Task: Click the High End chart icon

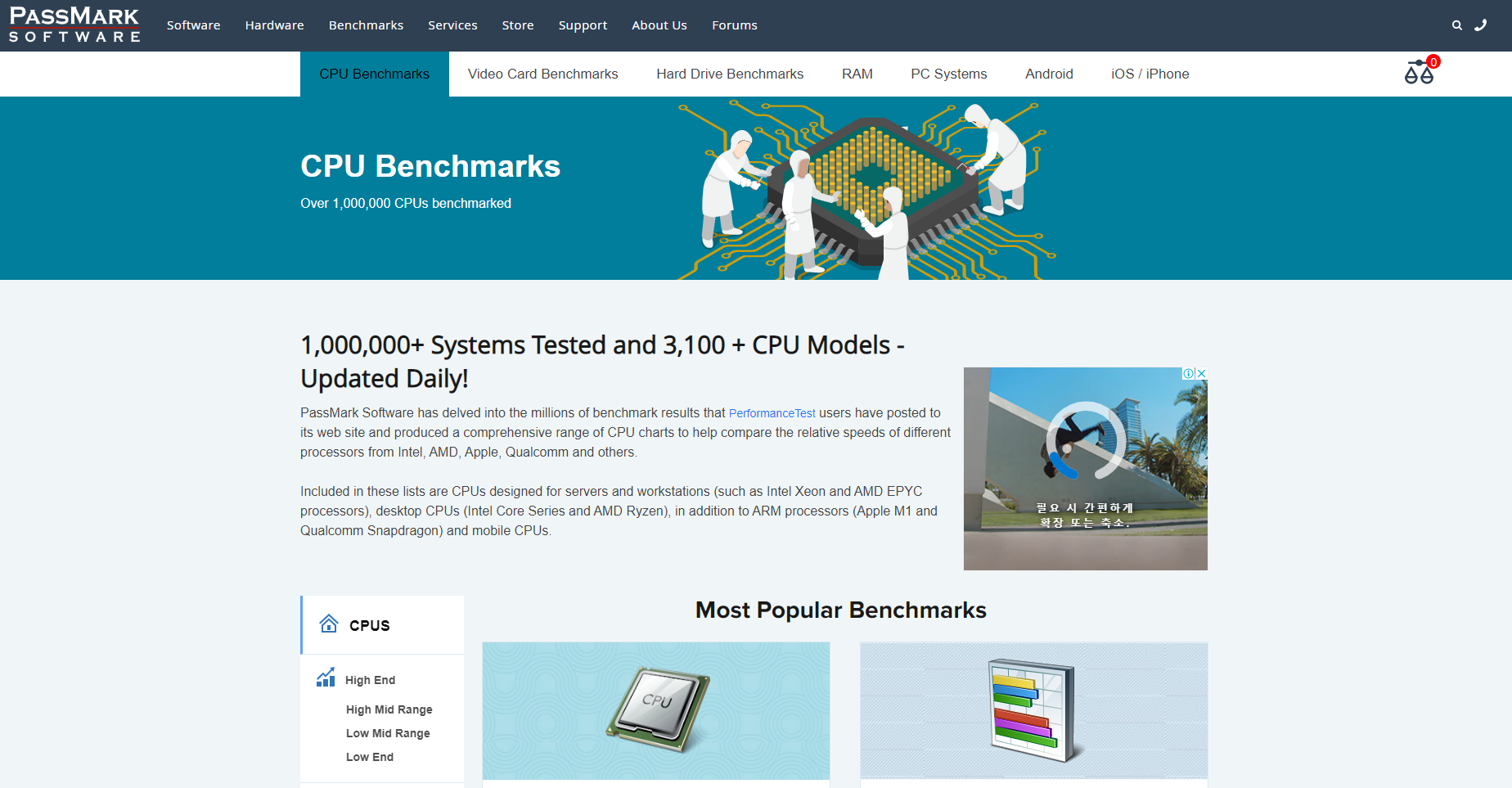Action: pyautogui.click(x=326, y=678)
